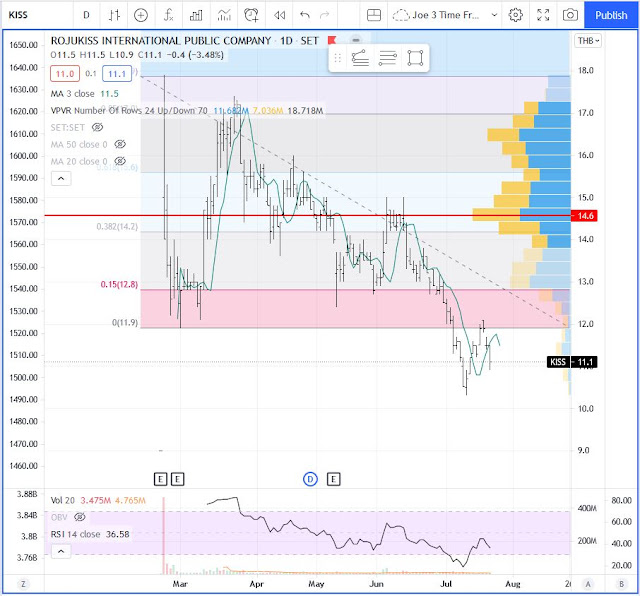Collapse the main chart indicator legend

pos(61,178)
